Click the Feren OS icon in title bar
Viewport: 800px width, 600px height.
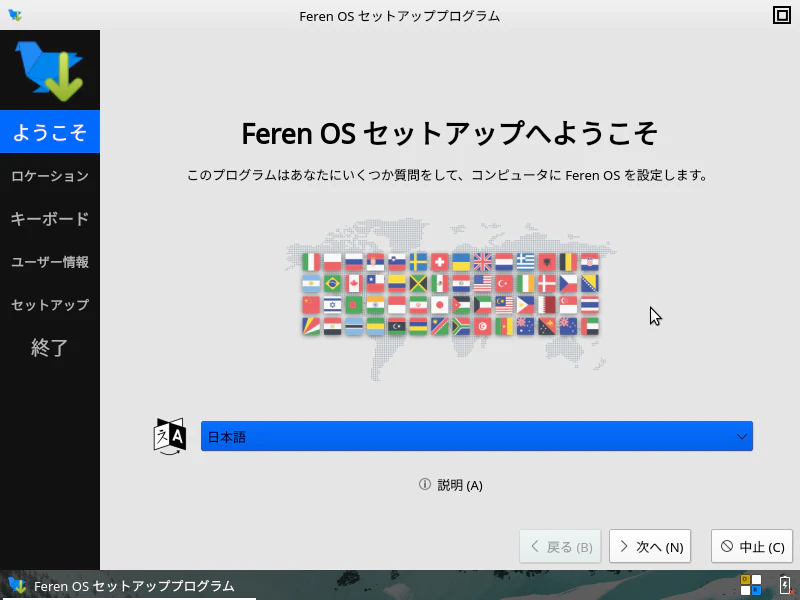(x=15, y=15)
